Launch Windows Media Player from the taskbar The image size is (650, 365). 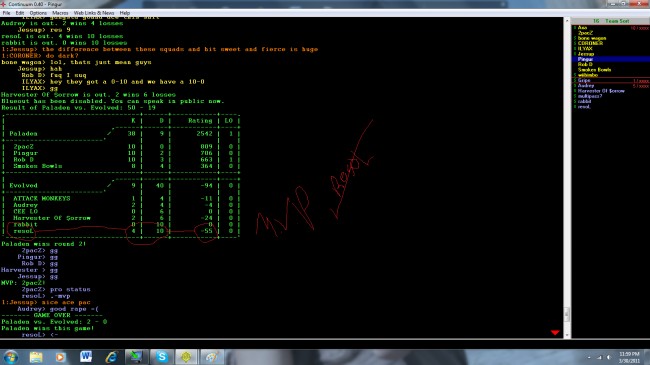[61, 357]
